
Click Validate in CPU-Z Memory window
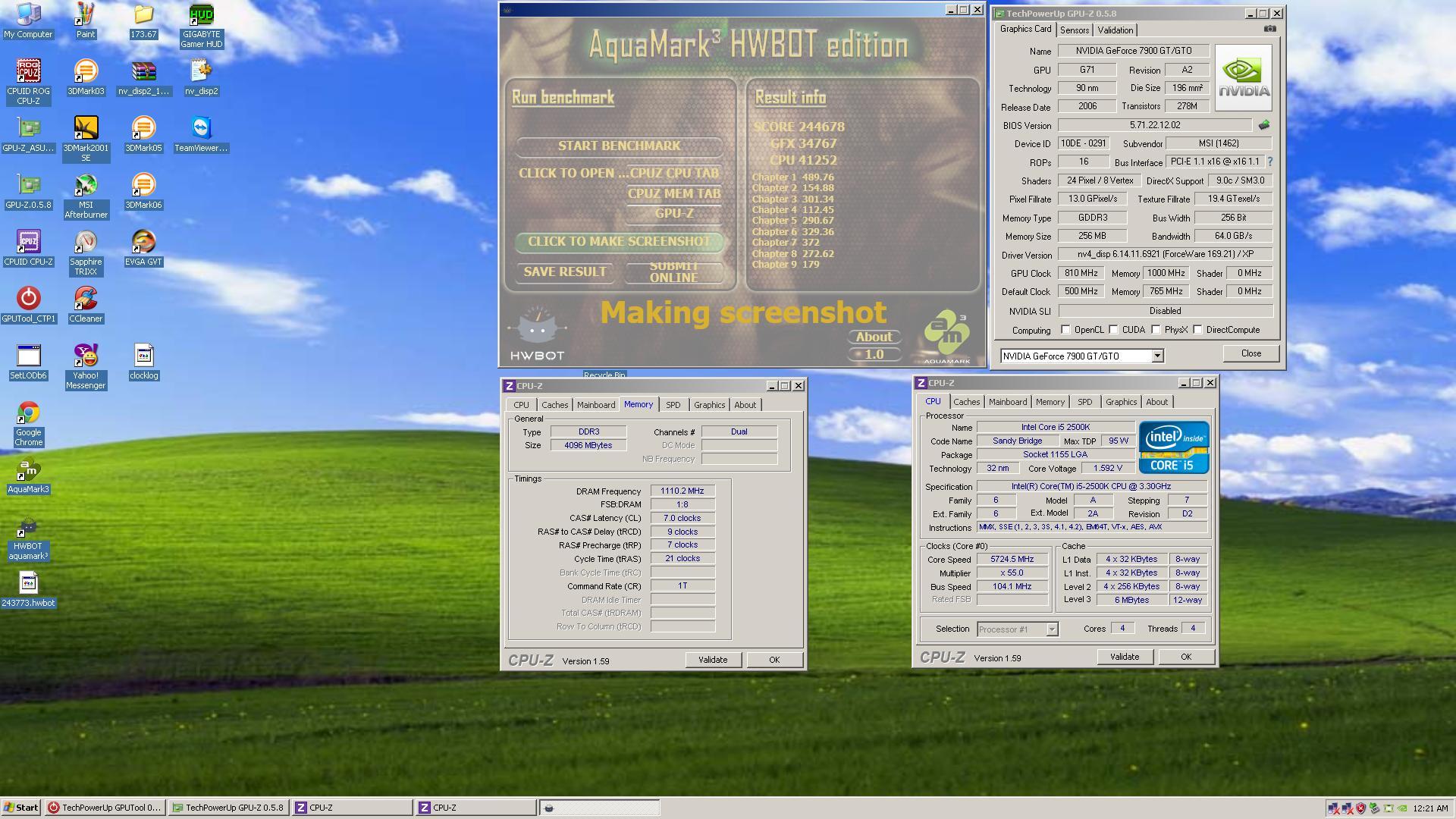point(713,660)
